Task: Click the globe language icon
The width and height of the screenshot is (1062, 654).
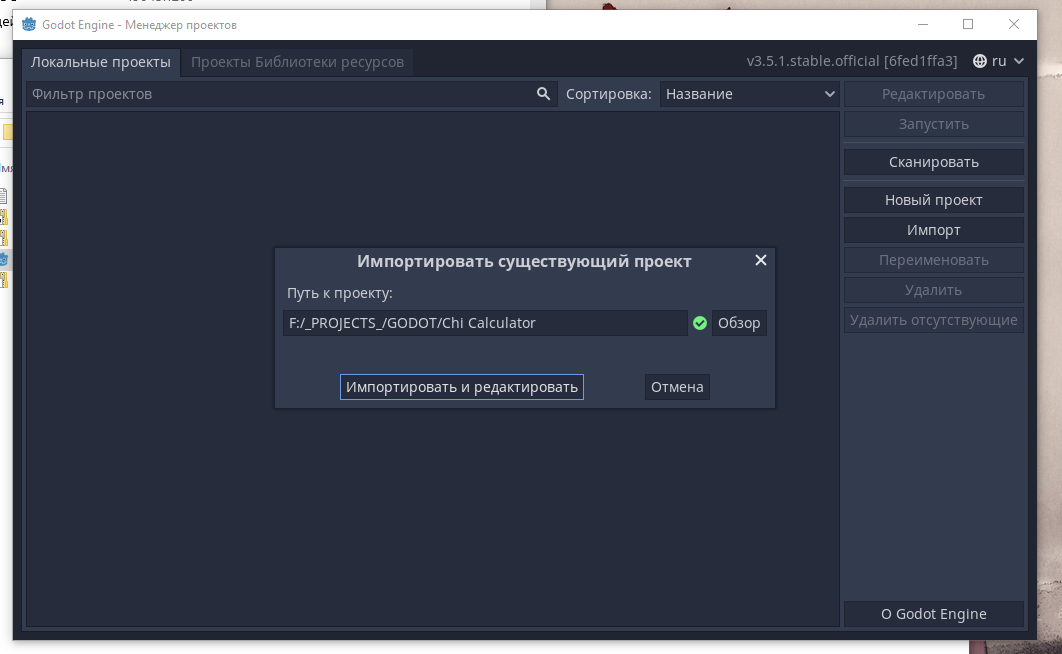Action: pos(979,61)
